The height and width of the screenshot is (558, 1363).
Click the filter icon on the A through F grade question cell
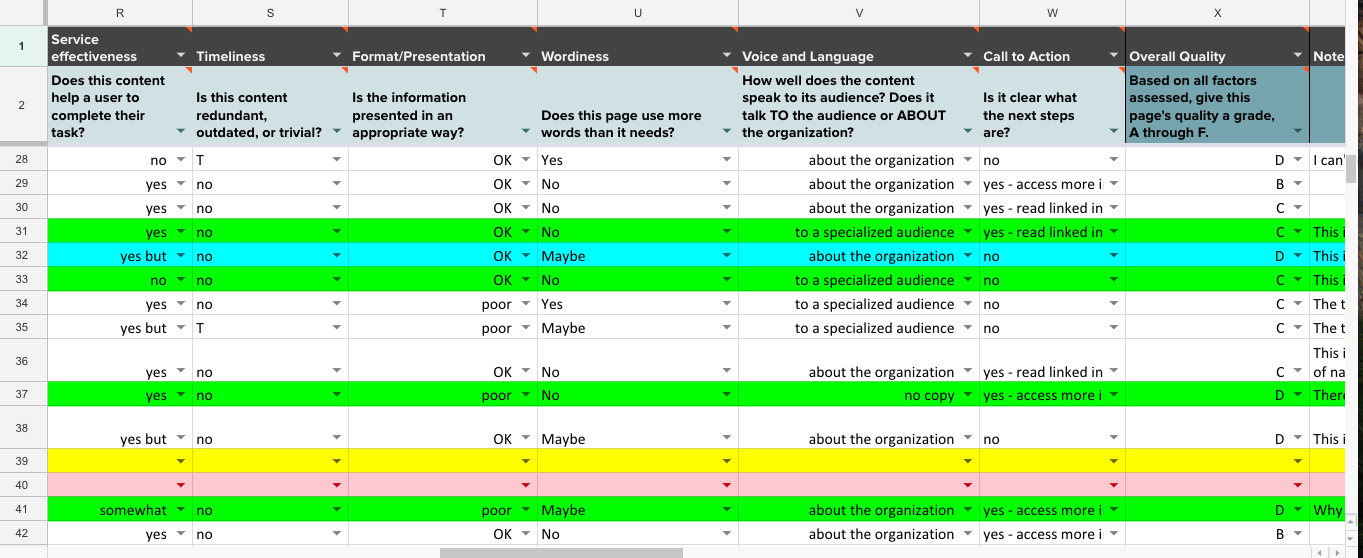(x=1297, y=132)
